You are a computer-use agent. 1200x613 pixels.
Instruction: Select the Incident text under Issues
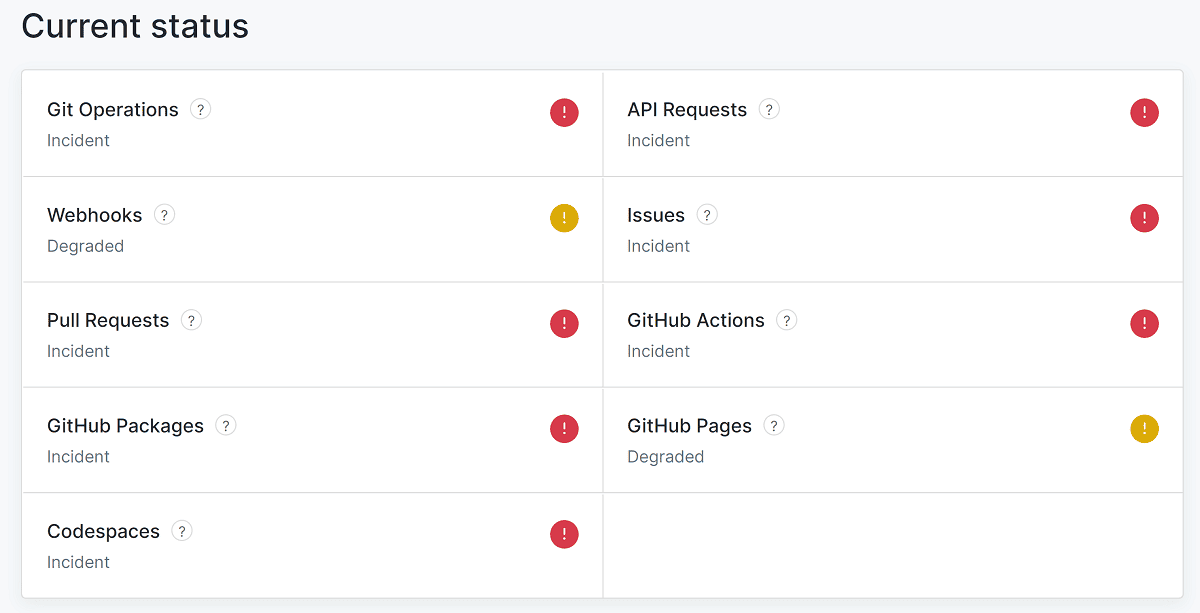[658, 246]
